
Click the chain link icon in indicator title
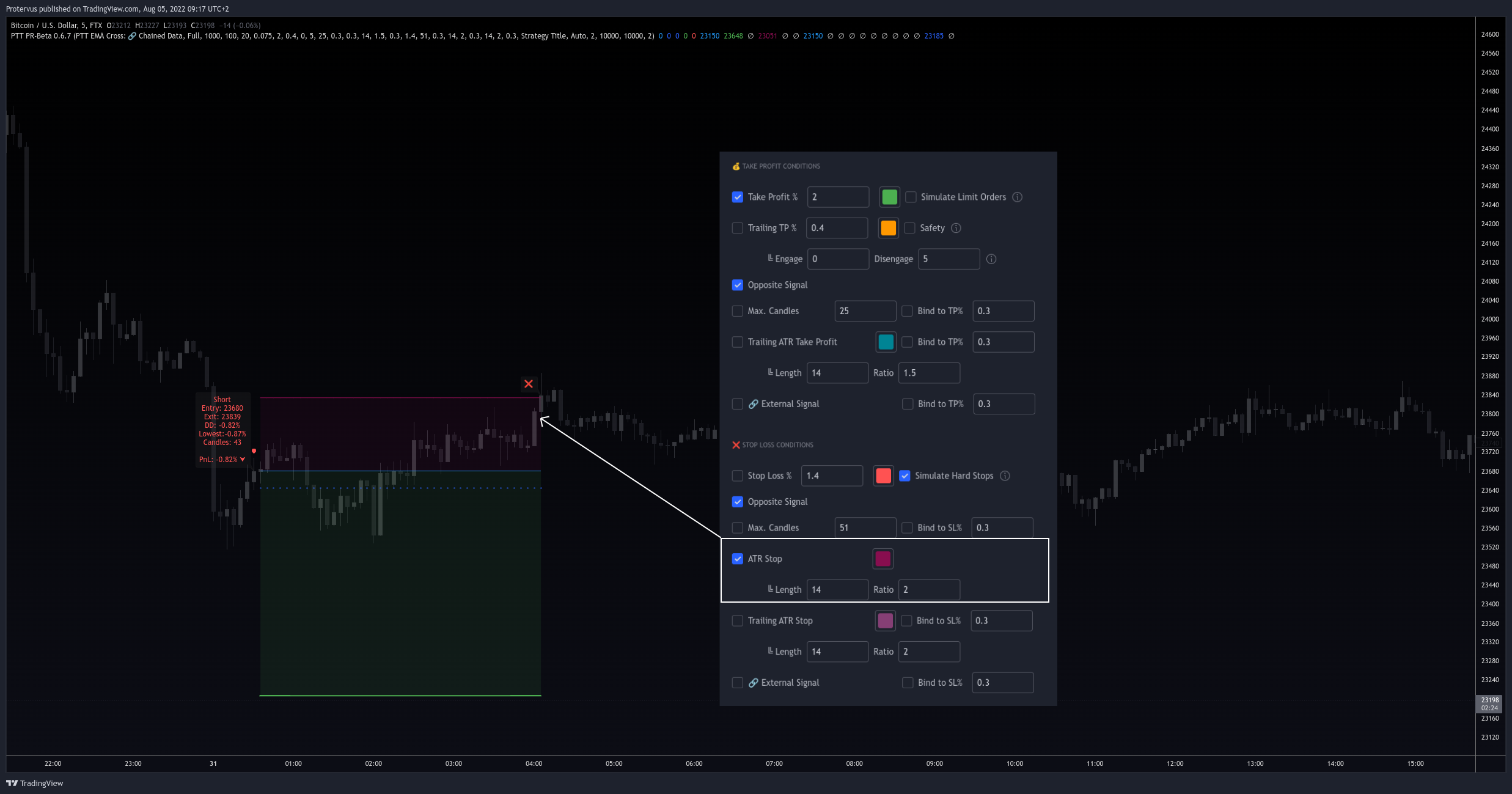[x=132, y=36]
